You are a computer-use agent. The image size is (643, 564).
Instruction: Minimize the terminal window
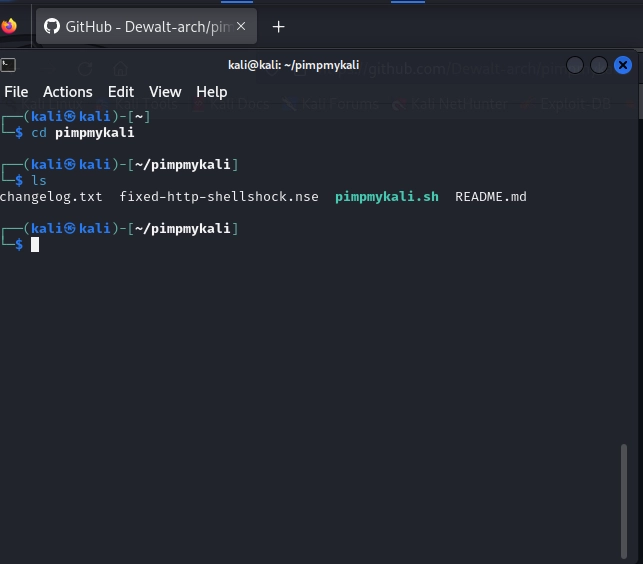pyautogui.click(x=575, y=66)
